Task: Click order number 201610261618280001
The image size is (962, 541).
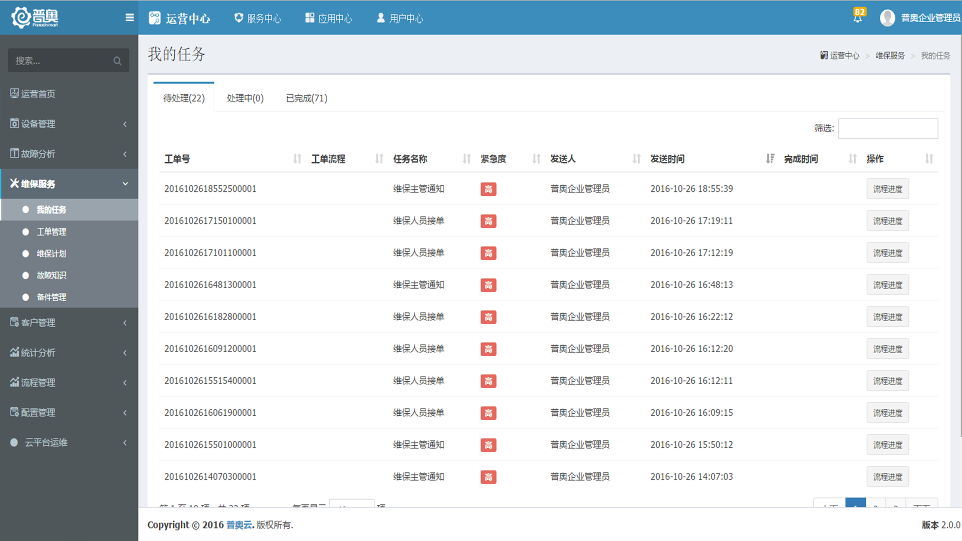Action: click(x=210, y=317)
